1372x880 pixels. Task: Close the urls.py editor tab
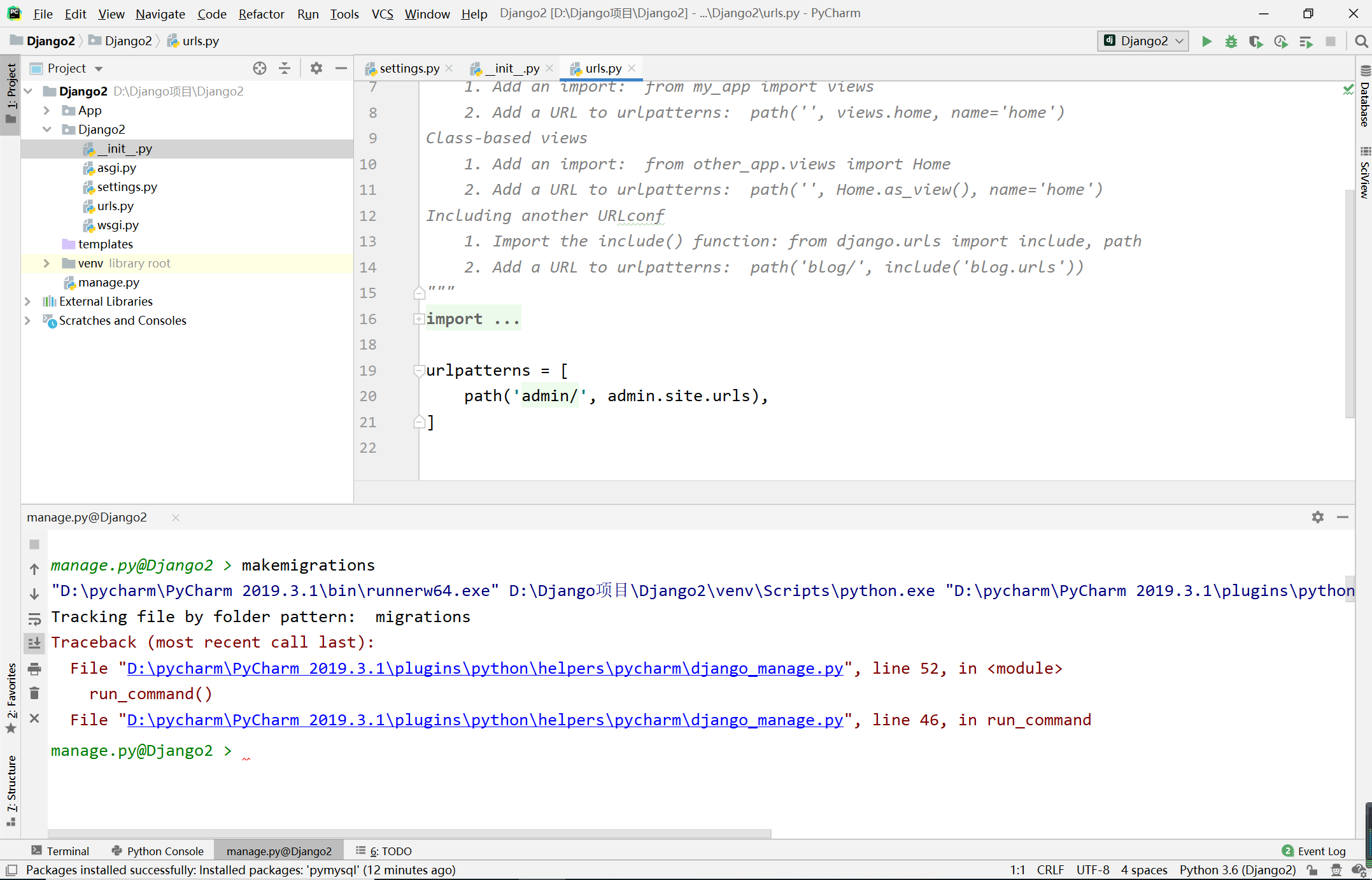coord(632,68)
